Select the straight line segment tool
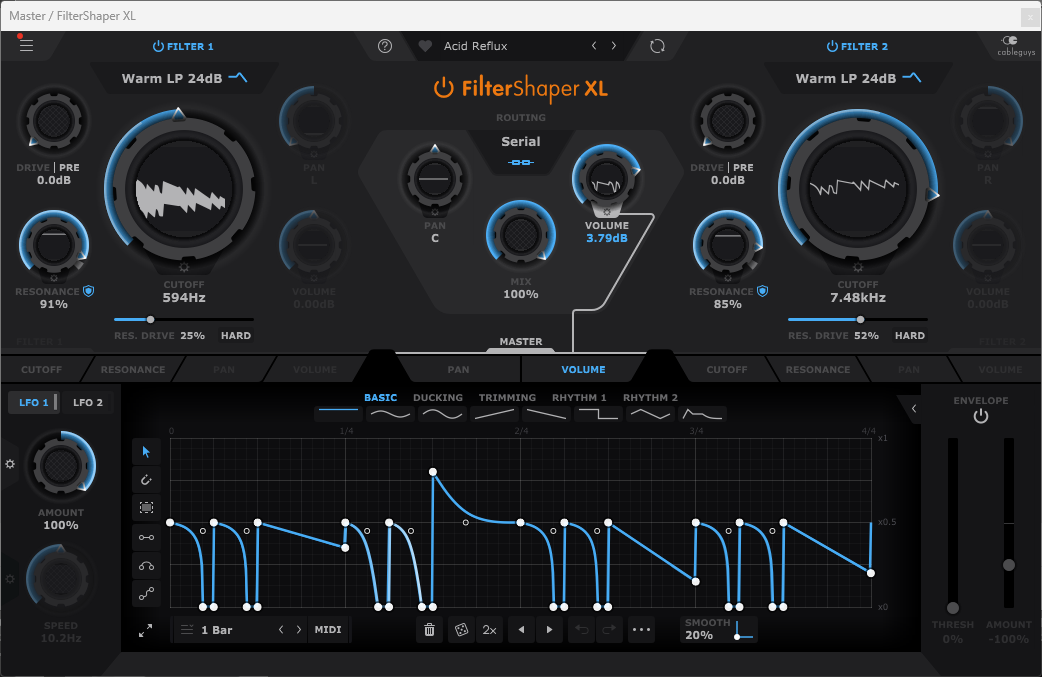Screen dimensions: 1042x677 click(x=146, y=537)
